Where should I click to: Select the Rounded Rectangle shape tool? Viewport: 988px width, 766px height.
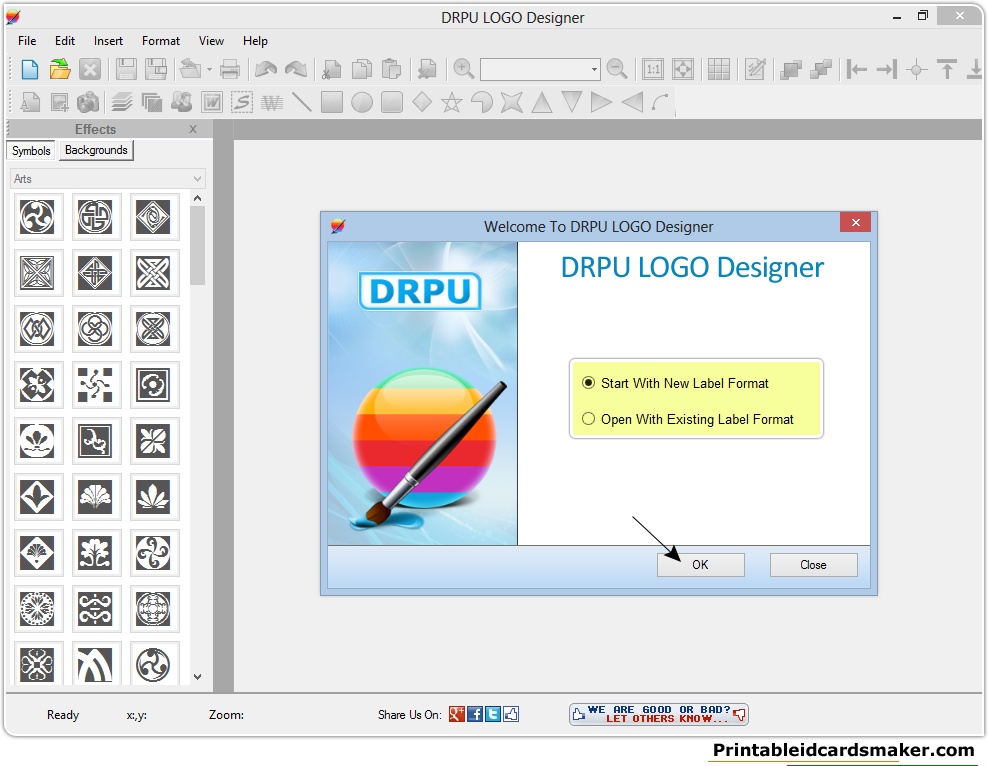click(392, 102)
